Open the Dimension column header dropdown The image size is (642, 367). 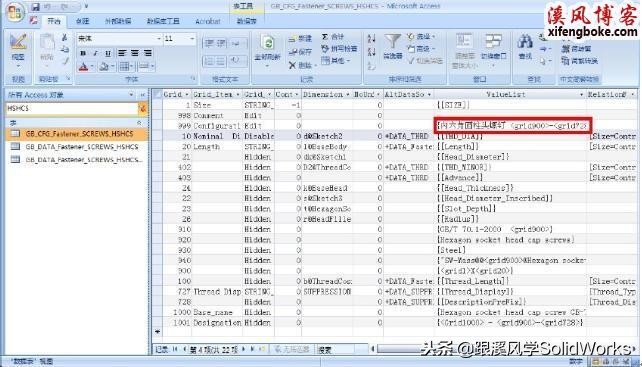pyautogui.click(x=348, y=95)
